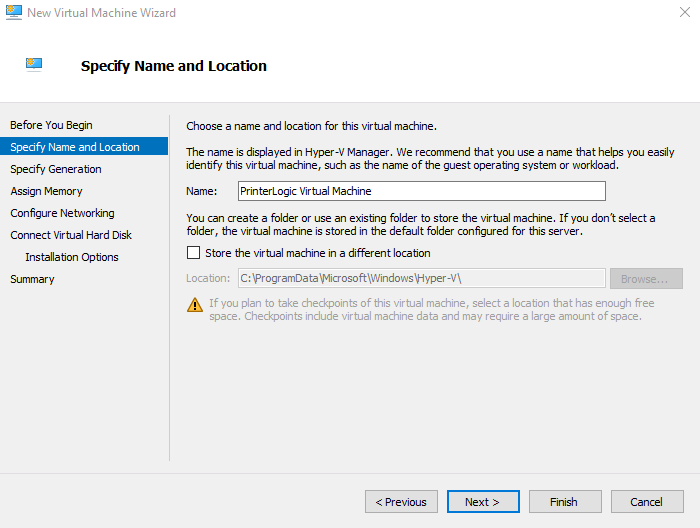Click into the Name text field
Image resolution: width=700 pixels, height=528 pixels.
(x=421, y=191)
